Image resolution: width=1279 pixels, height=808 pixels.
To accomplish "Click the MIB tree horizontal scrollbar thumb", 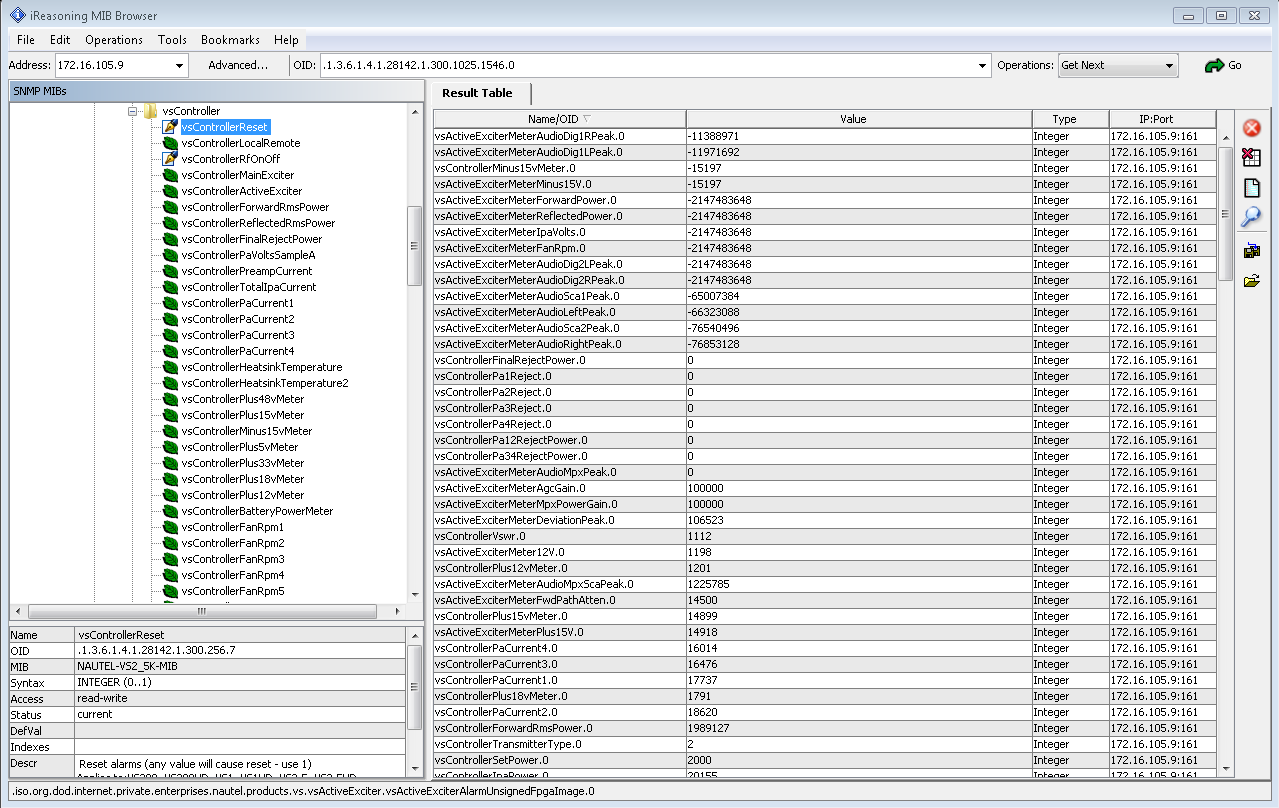I will tap(202, 611).
